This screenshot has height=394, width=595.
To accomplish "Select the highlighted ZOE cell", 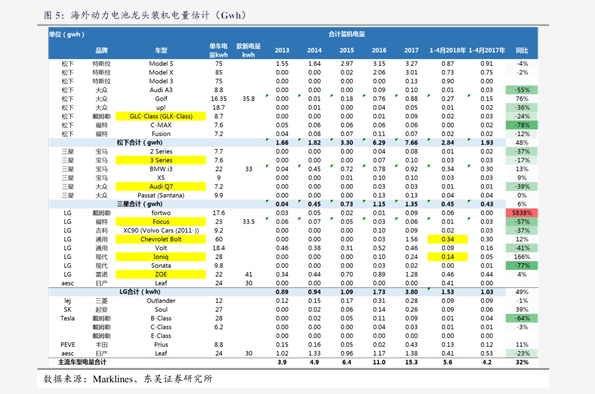I will pyautogui.click(x=161, y=274).
